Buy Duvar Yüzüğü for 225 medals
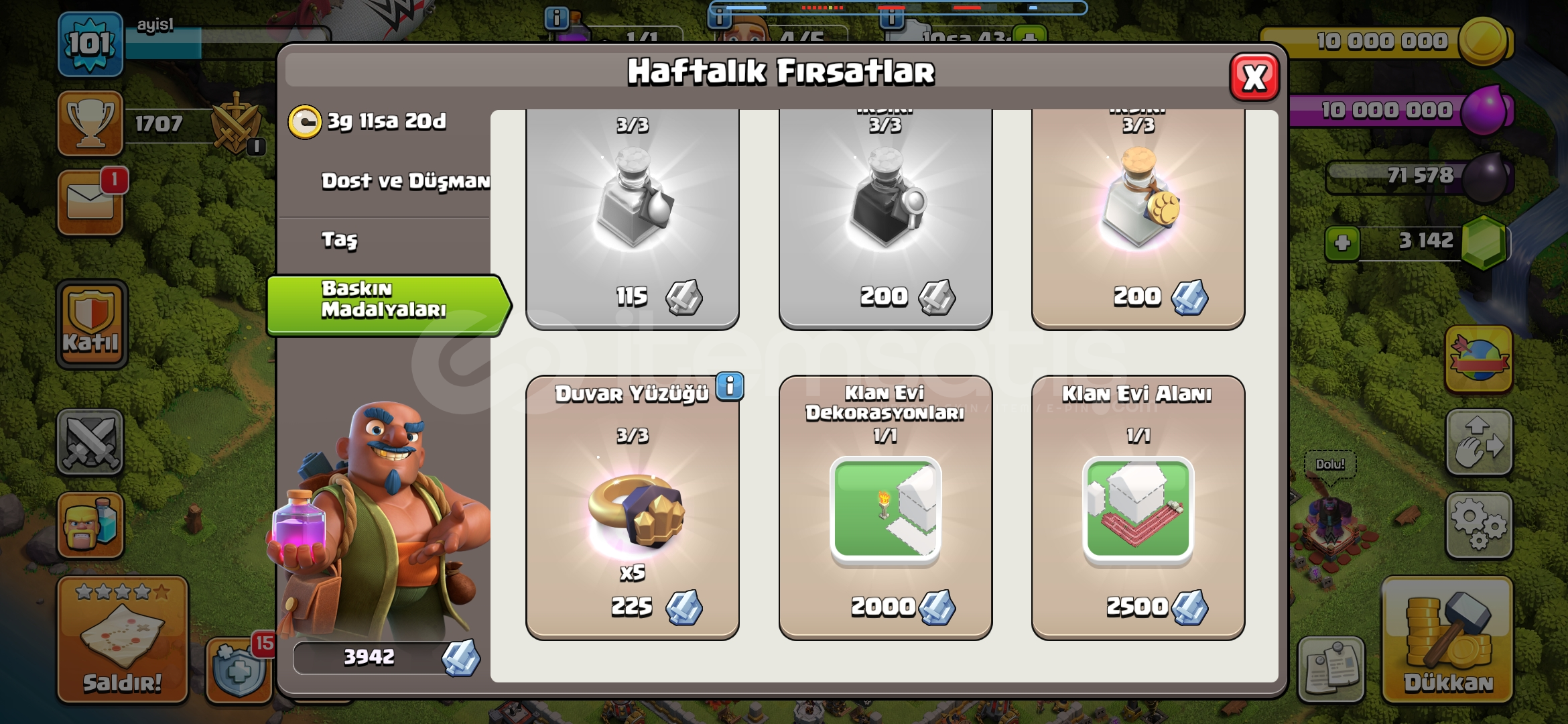The width and height of the screenshot is (1568, 724). coord(632,507)
